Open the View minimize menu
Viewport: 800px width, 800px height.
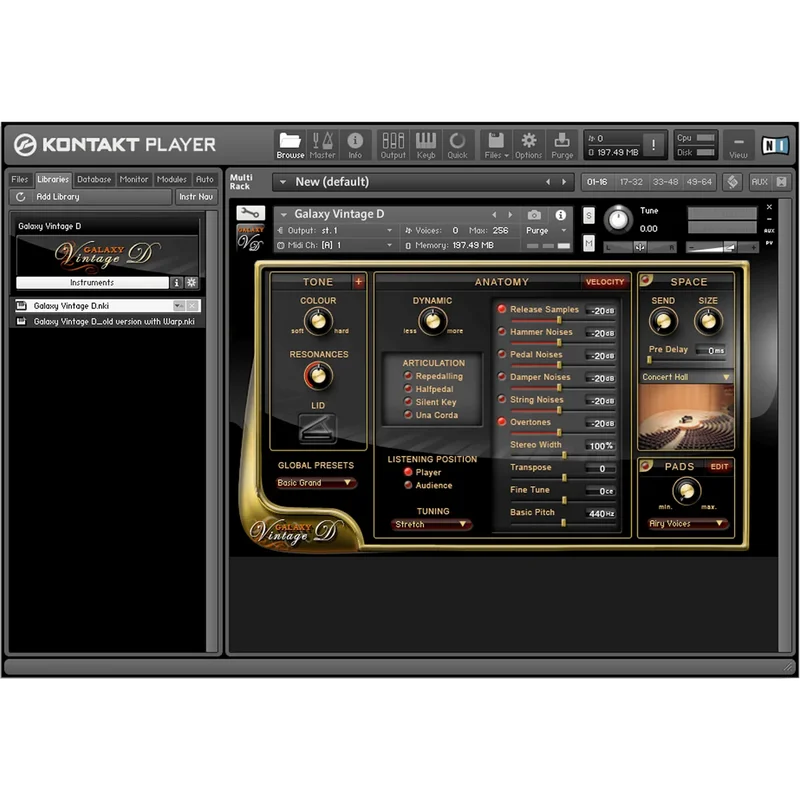coord(738,145)
